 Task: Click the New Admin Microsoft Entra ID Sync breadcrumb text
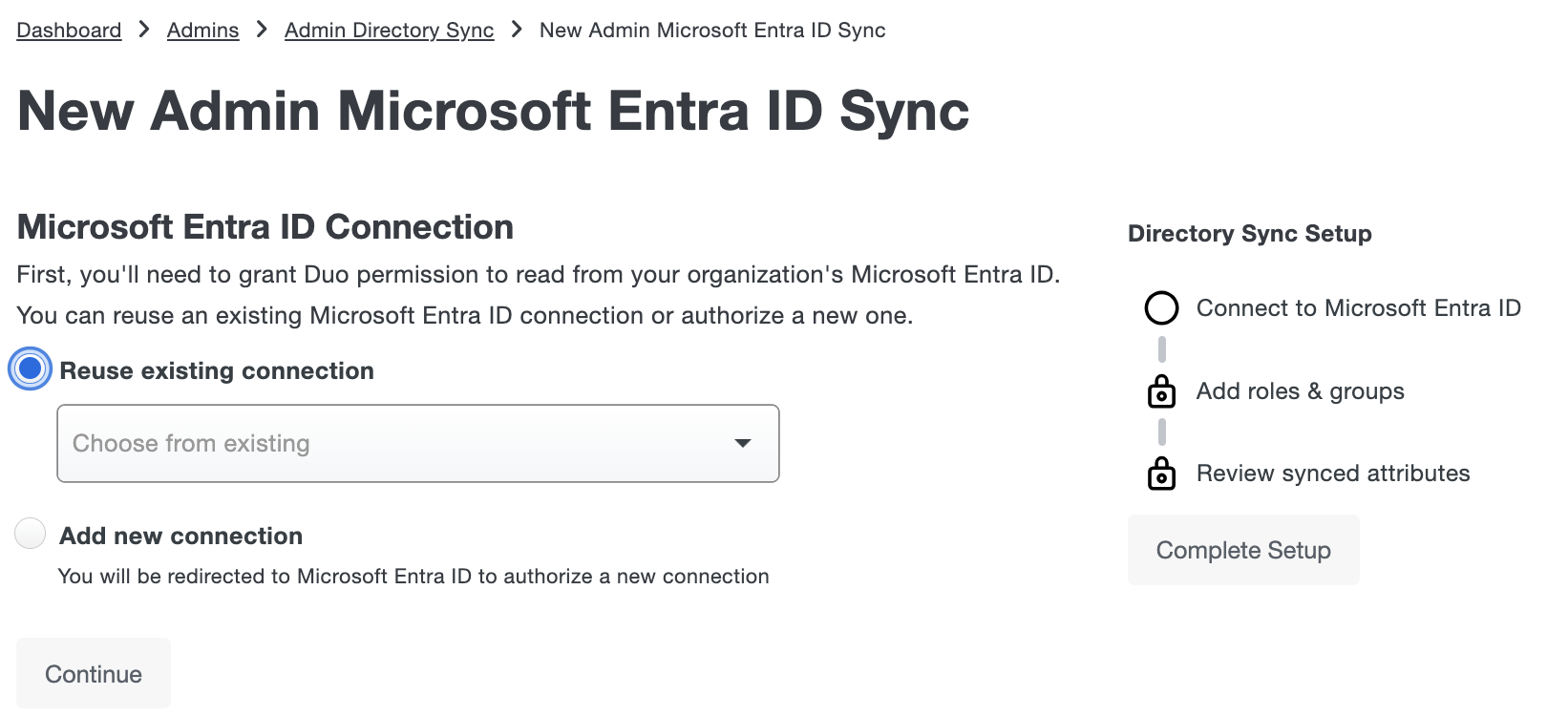712,31
